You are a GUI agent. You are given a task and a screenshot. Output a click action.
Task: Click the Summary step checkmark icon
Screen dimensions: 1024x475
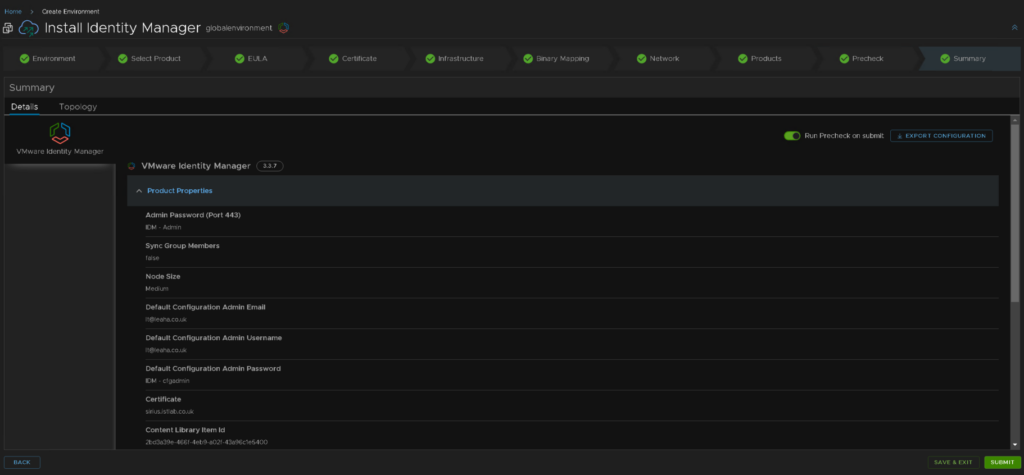coord(945,59)
